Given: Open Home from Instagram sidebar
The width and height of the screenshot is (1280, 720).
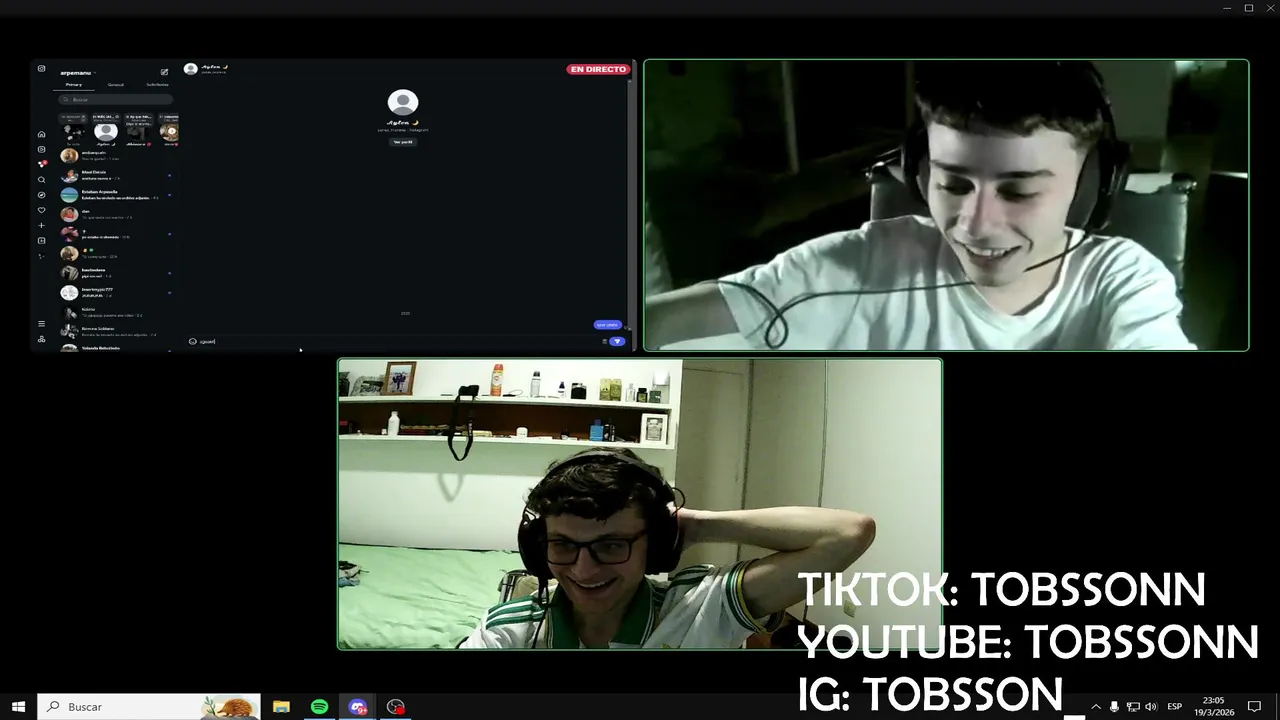Looking at the screenshot, I should click(42, 134).
